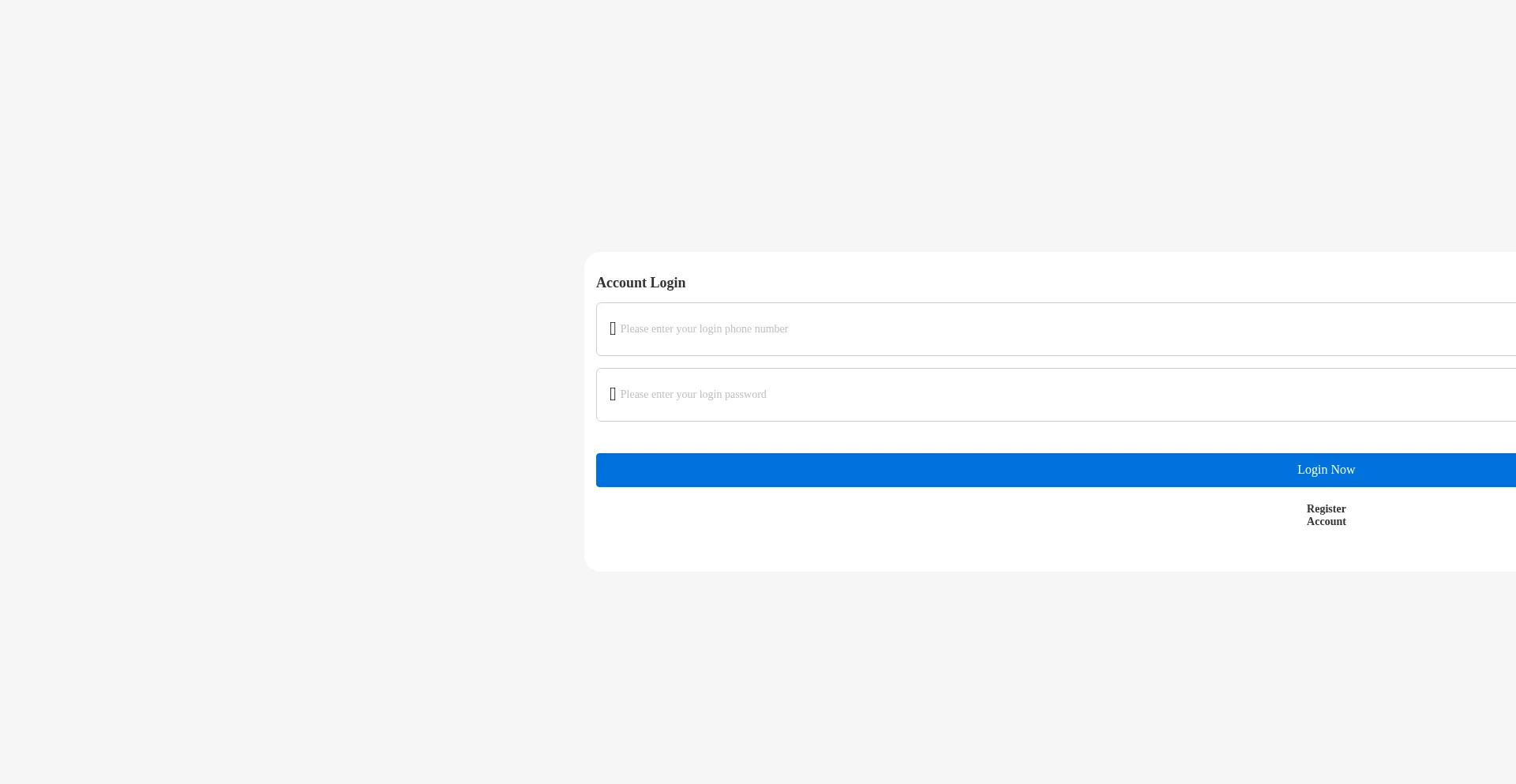Select the icon left of the phone placeholder
1516x784 pixels.
coord(613,328)
